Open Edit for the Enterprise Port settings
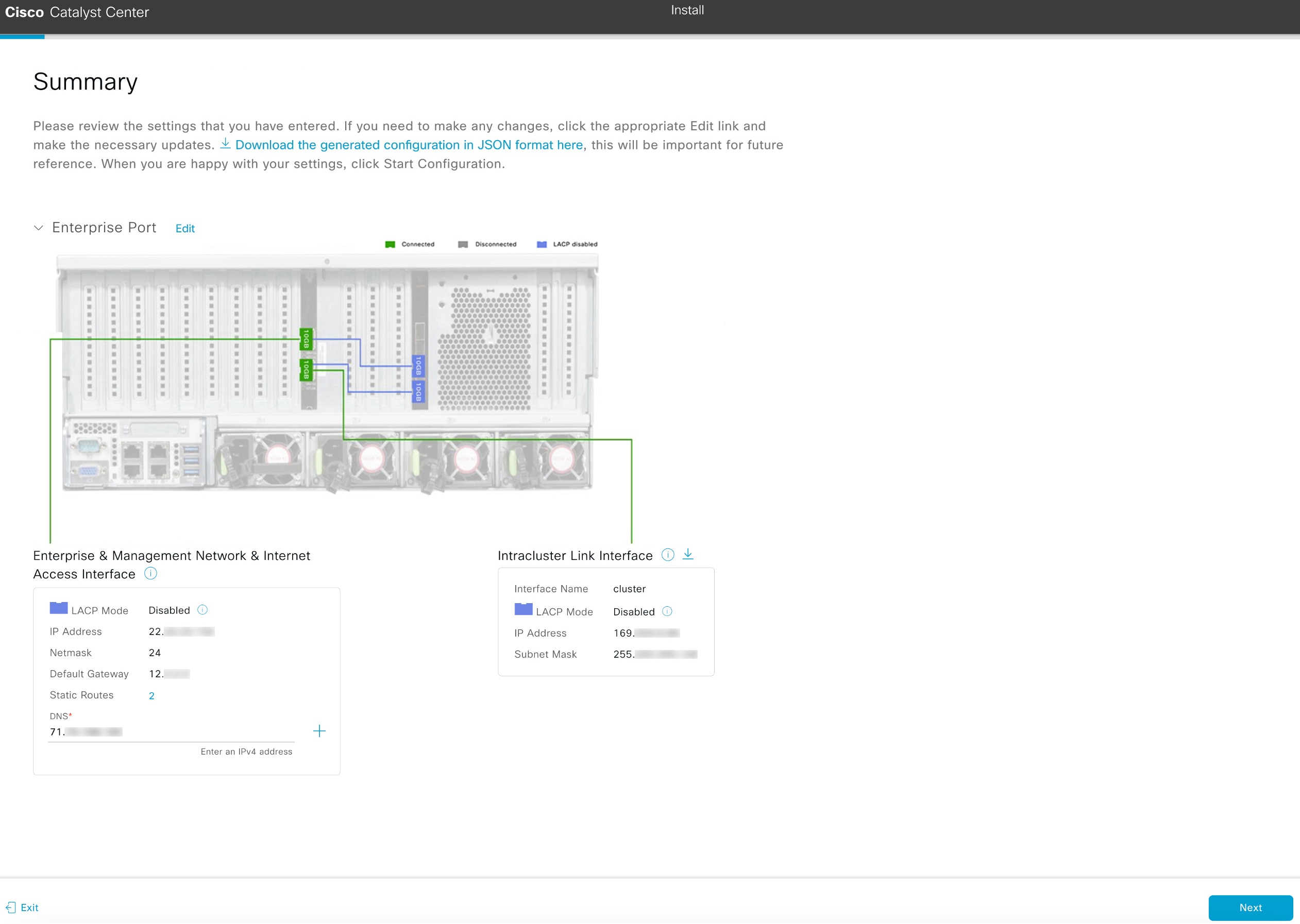1300x924 pixels. tap(184, 228)
